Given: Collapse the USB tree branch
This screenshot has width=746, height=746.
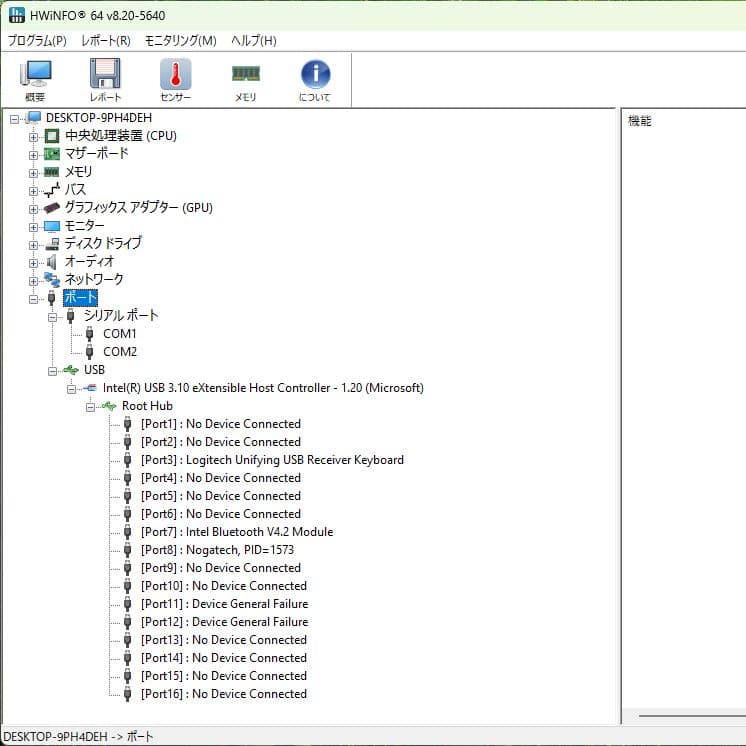Looking at the screenshot, I should 53,370.
